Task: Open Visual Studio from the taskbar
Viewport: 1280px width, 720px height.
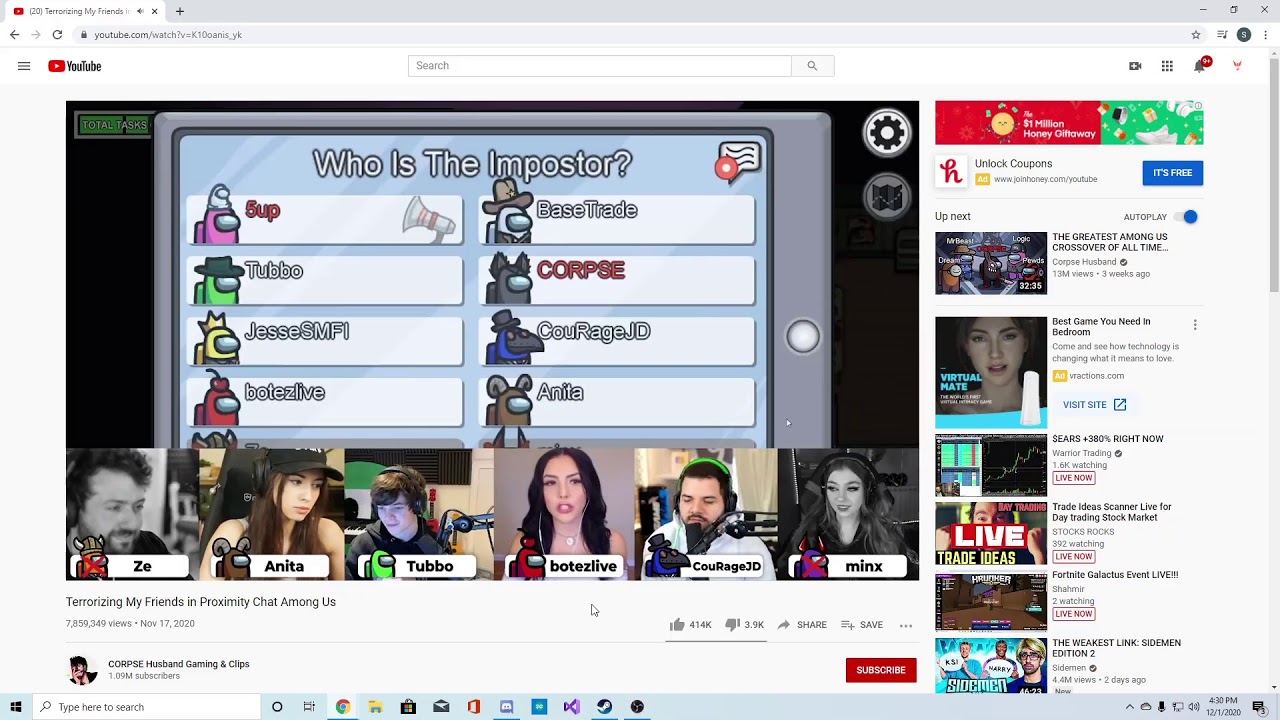Action: click(x=571, y=707)
